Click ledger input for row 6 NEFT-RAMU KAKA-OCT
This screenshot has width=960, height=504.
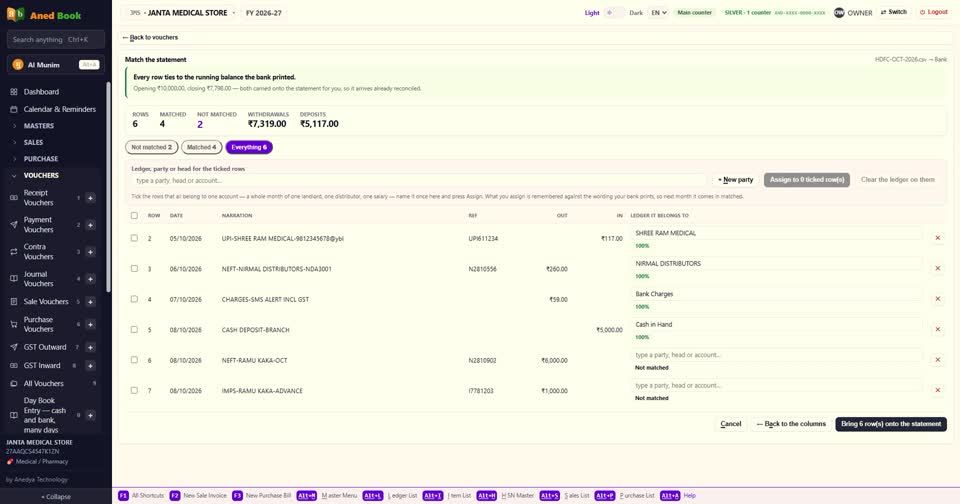(x=776, y=355)
